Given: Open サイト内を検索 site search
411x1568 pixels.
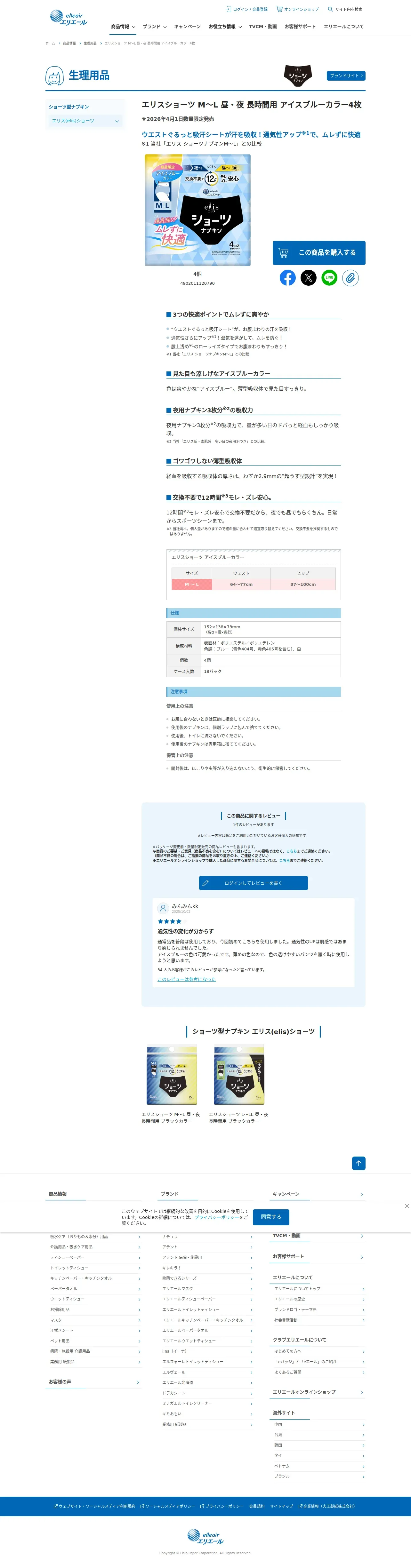Looking at the screenshot, I should pyautogui.click(x=345, y=9).
